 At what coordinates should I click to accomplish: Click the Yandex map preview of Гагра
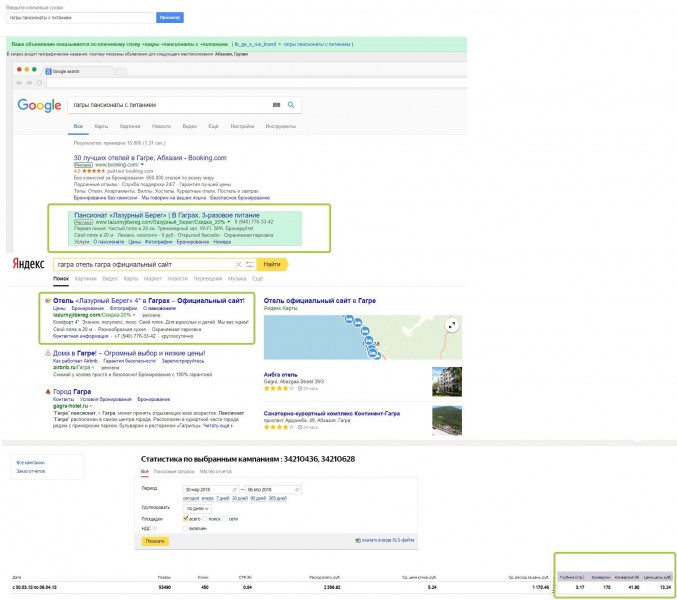tap(363, 337)
